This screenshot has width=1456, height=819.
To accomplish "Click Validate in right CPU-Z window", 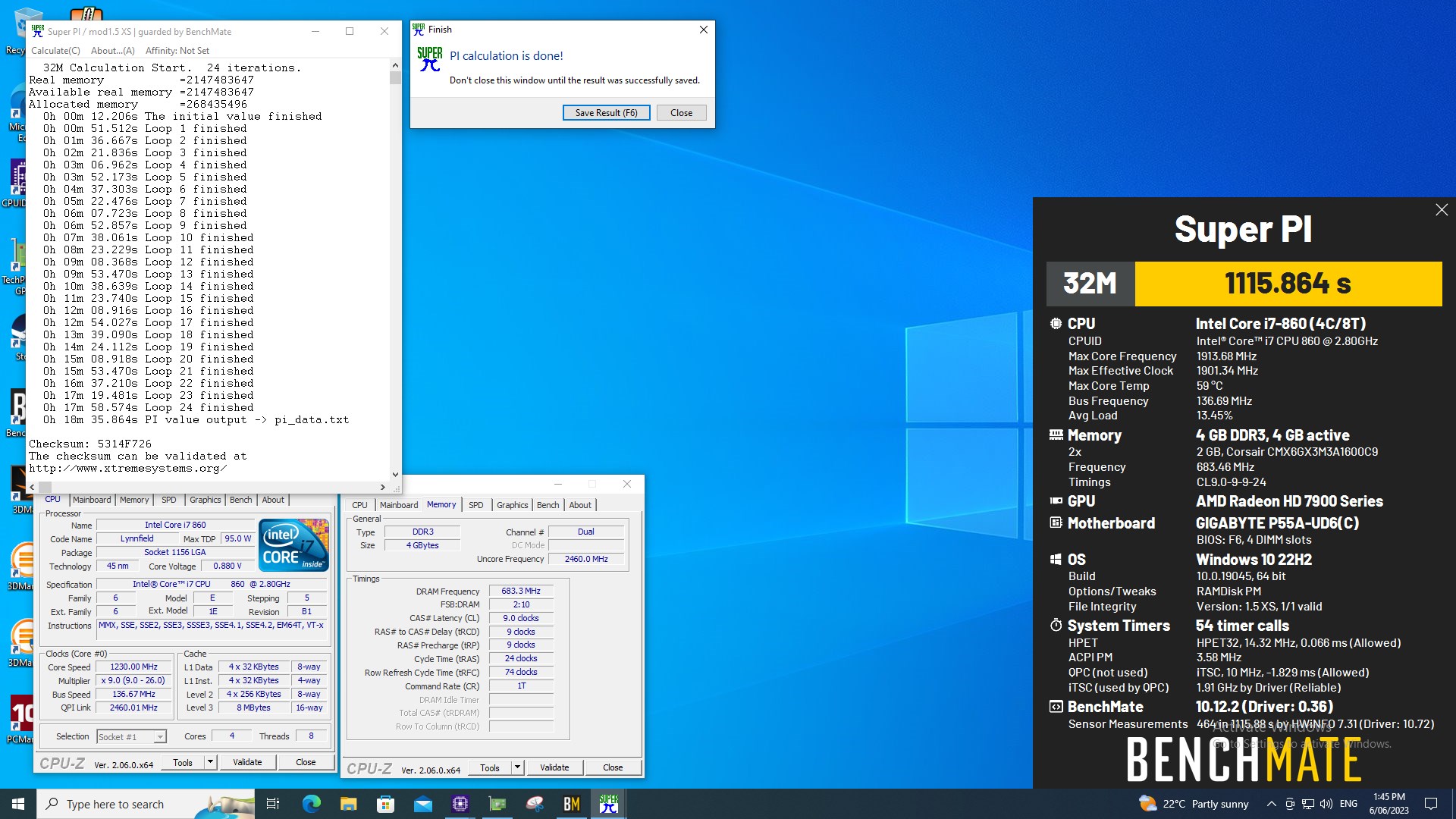I will pyautogui.click(x=554, y=767).
